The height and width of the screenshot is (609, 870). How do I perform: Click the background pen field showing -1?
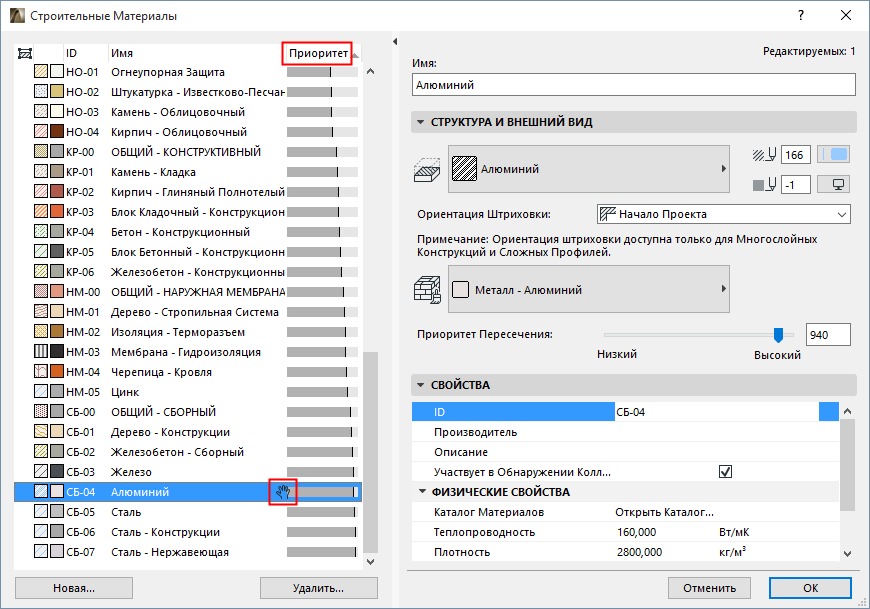[795, 185]
